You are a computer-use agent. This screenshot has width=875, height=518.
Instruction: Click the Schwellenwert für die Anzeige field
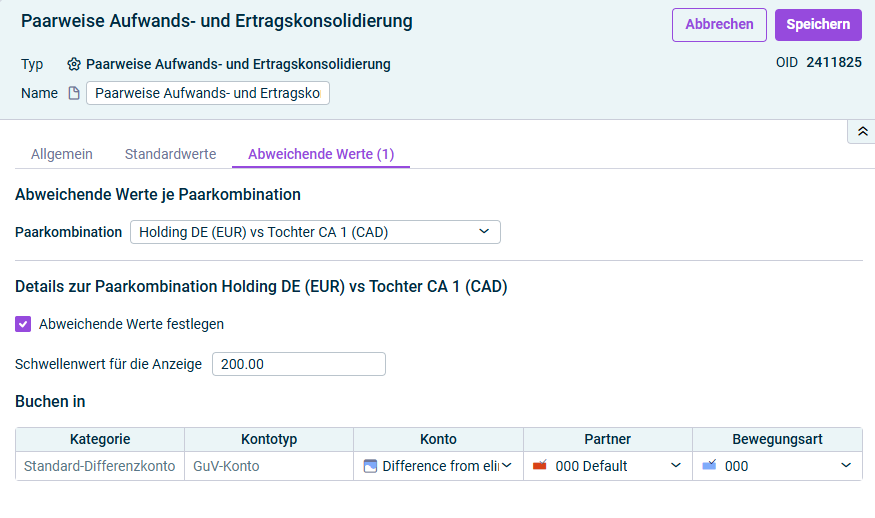coord(299,364)
